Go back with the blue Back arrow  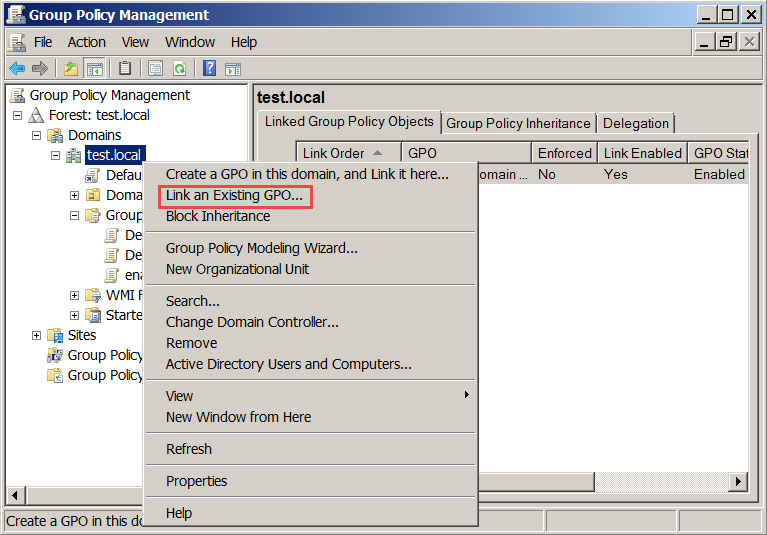pyautogui.click(x=17, y=68)
